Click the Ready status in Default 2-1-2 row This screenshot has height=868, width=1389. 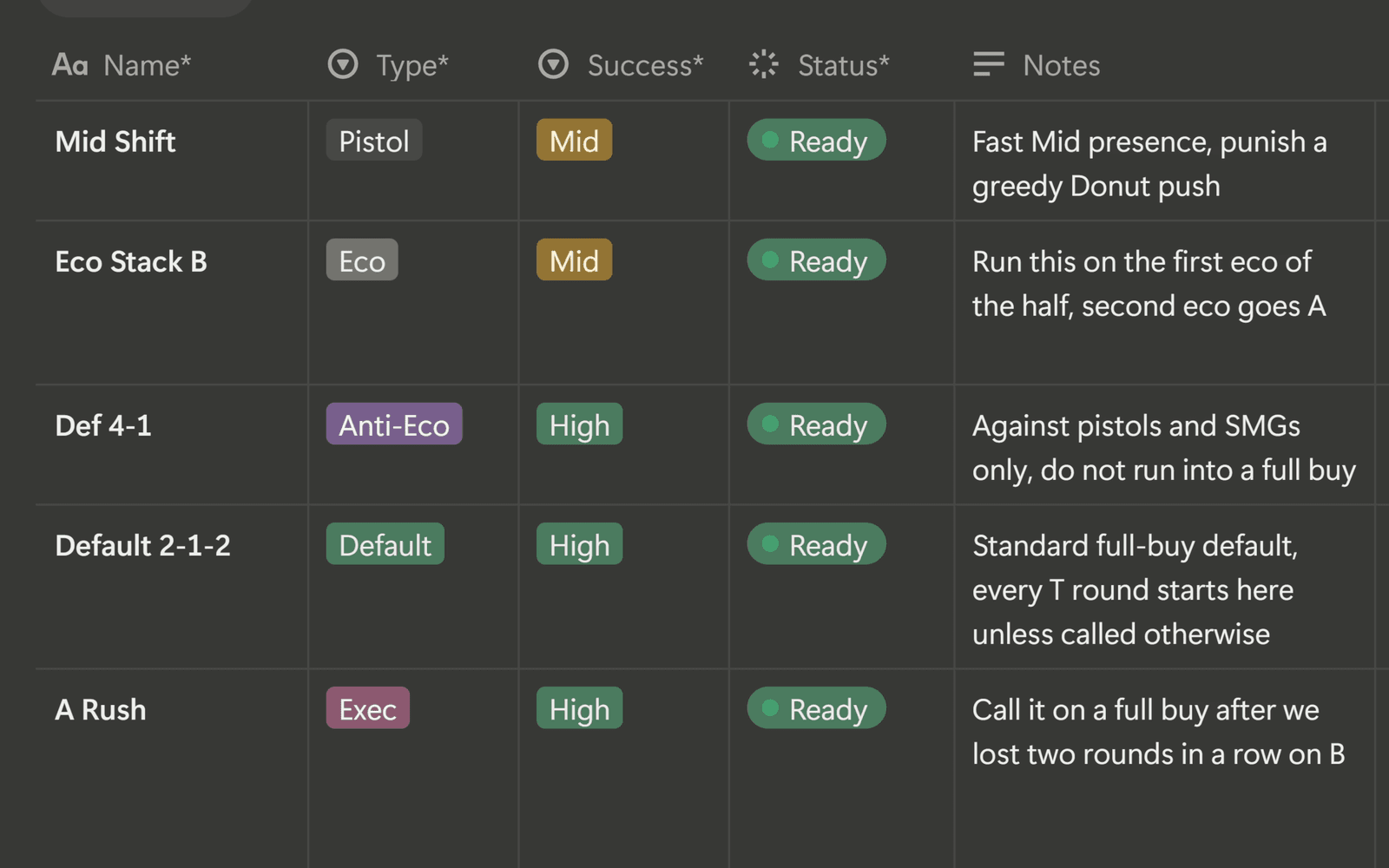coord(817,544)
